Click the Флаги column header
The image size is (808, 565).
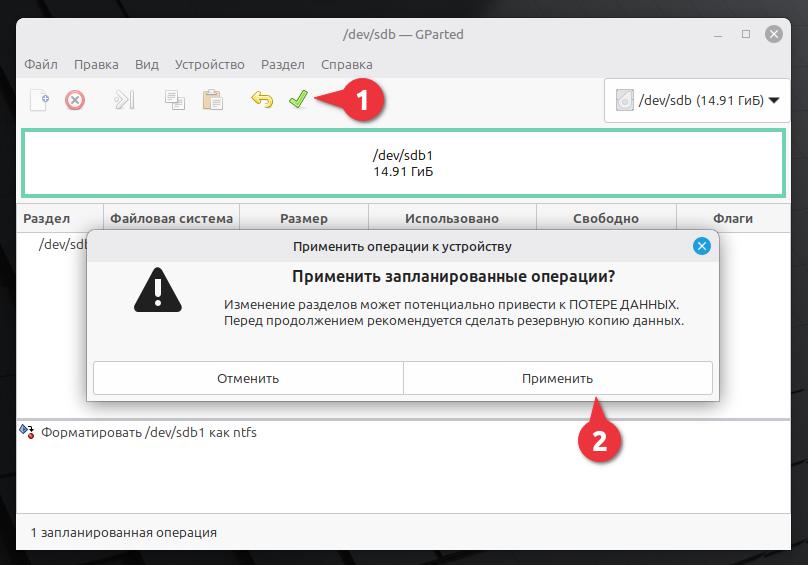point(733,219)
